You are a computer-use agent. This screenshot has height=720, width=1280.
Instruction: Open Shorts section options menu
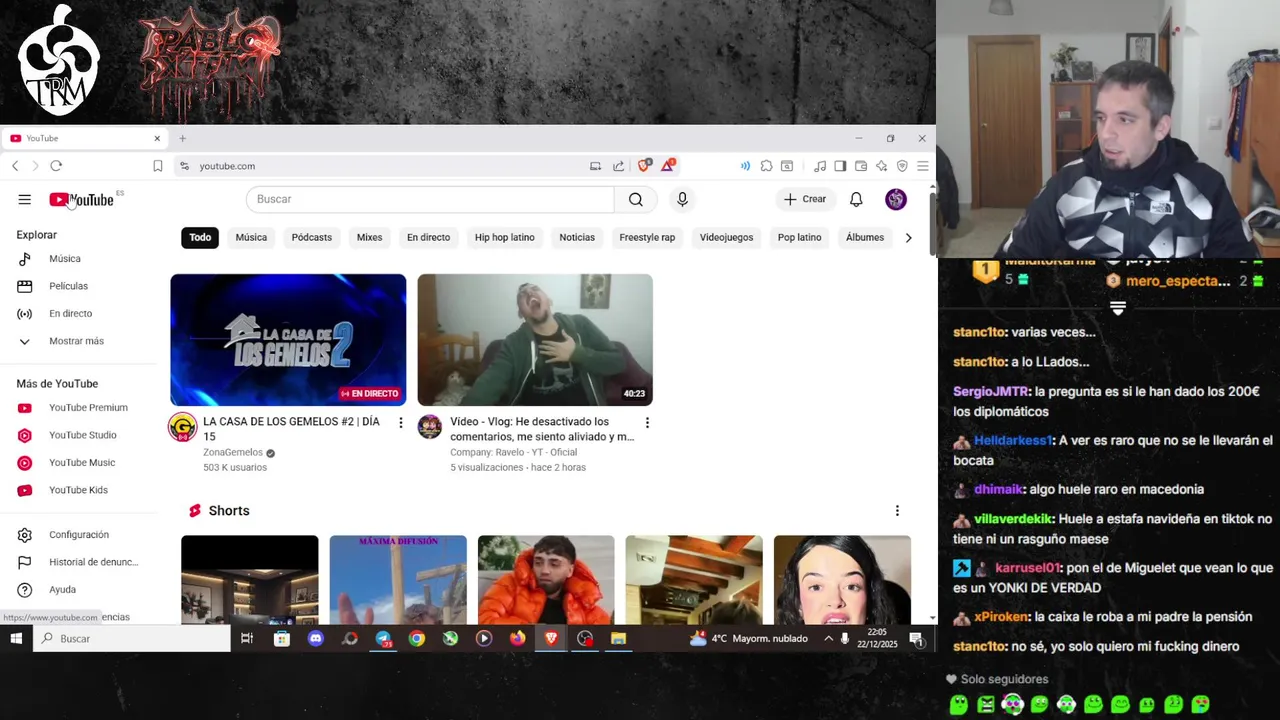coord(897,511)
